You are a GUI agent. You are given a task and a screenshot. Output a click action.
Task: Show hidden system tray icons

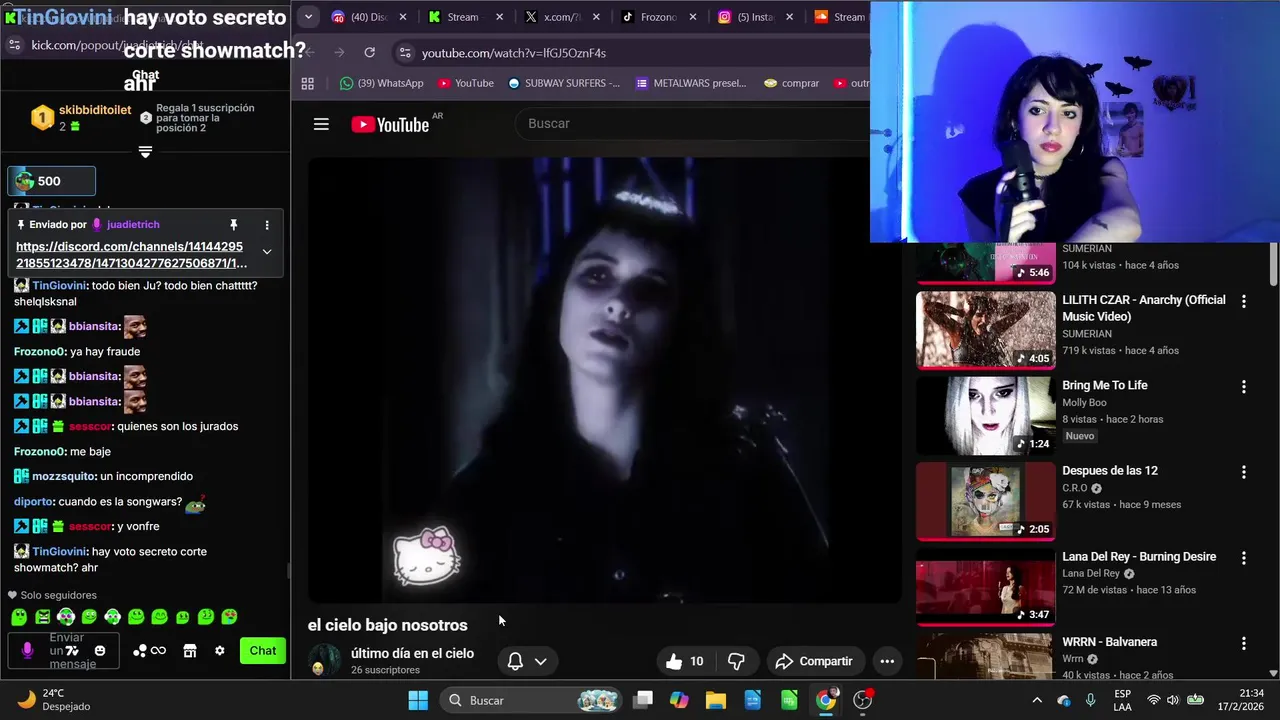1037,700
